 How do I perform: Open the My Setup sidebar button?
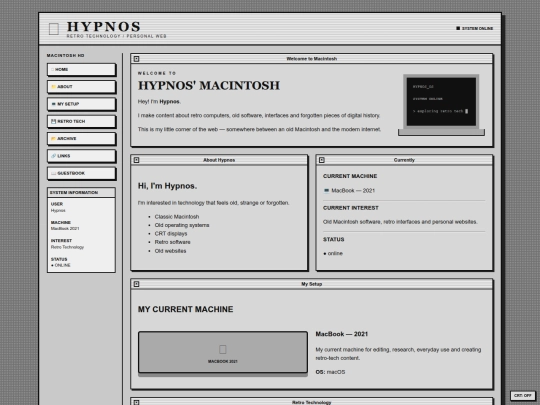81,104
